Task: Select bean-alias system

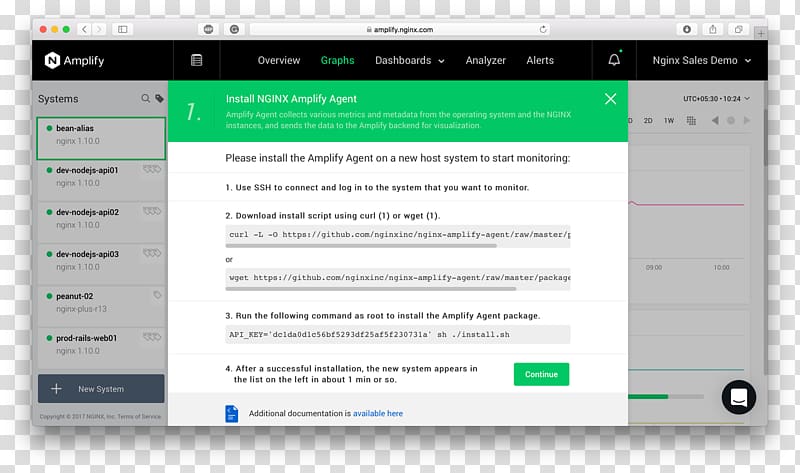Action: tap(101, 138)
